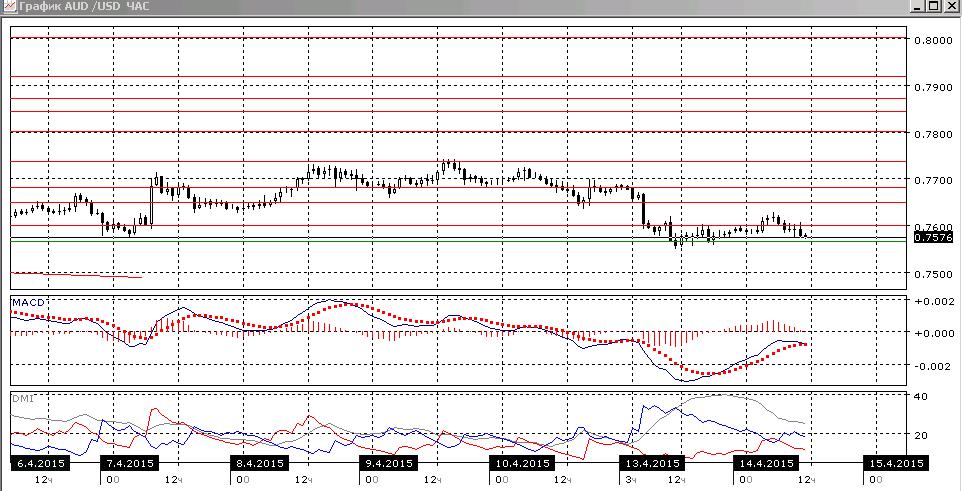Screen dimensions: 962x491
Task: Select the 15.4.2015 date marker
Action: 894,463
